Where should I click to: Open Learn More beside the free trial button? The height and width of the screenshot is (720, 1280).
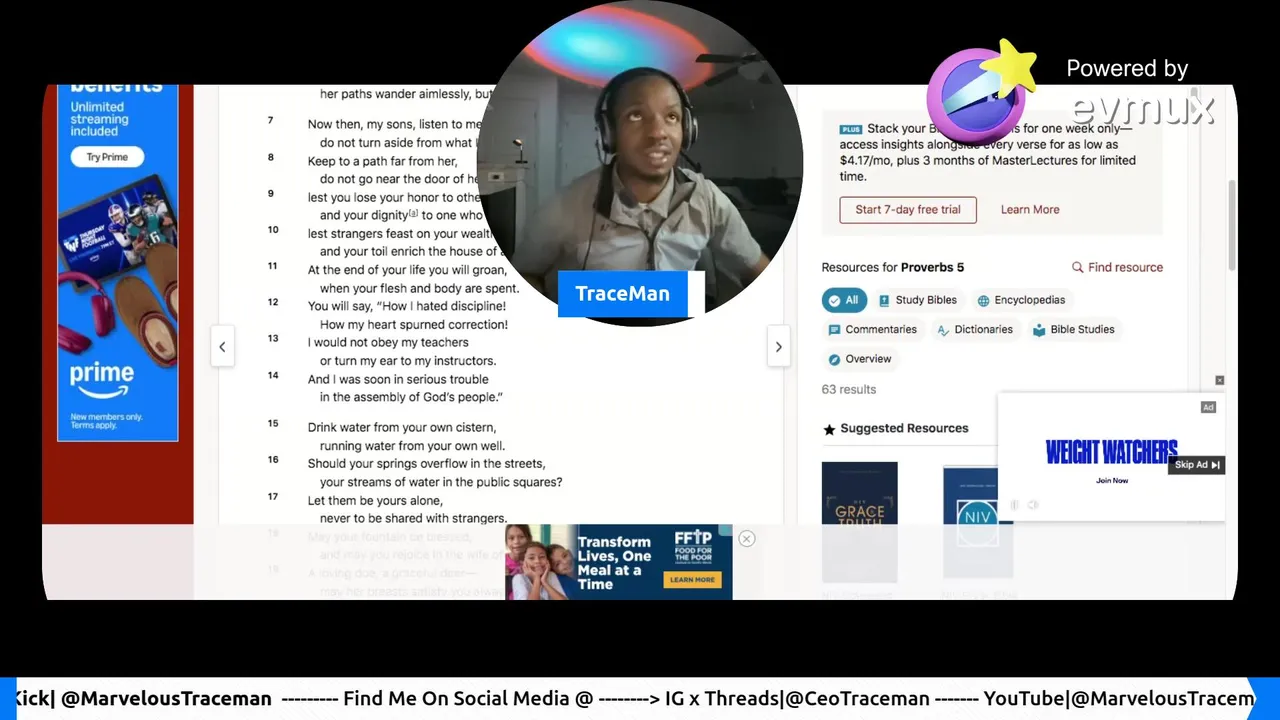click(x=1030, y=210)
